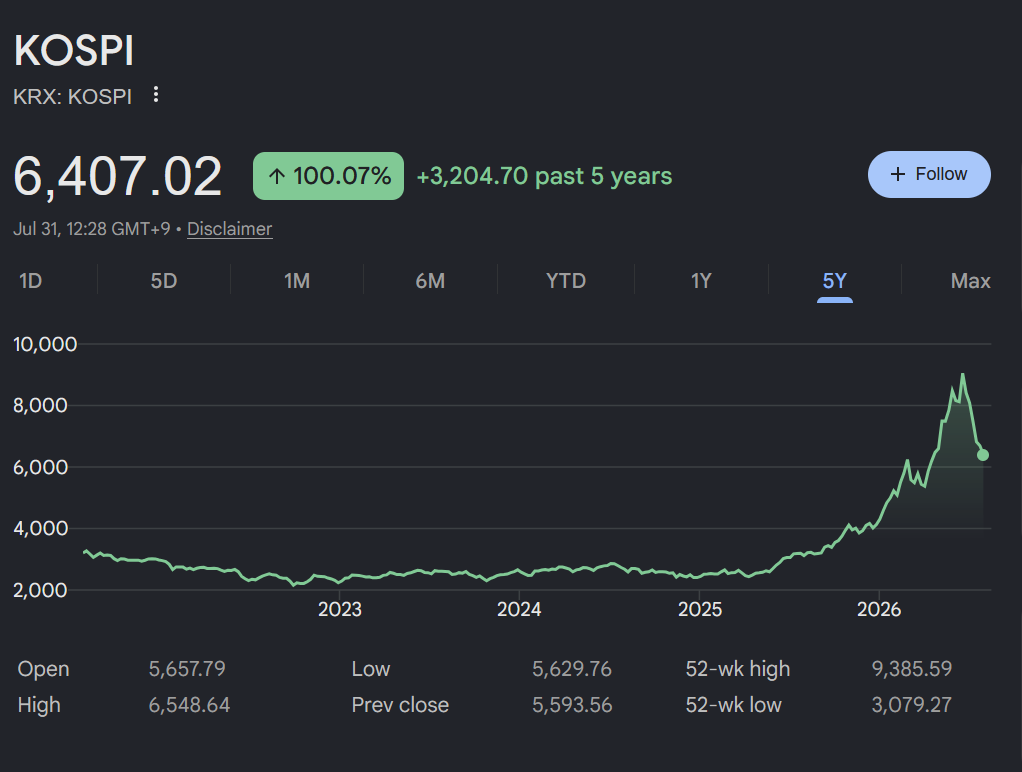Click the Prev close value 5,593.56

pyautogui.click(x=572, y=705)
